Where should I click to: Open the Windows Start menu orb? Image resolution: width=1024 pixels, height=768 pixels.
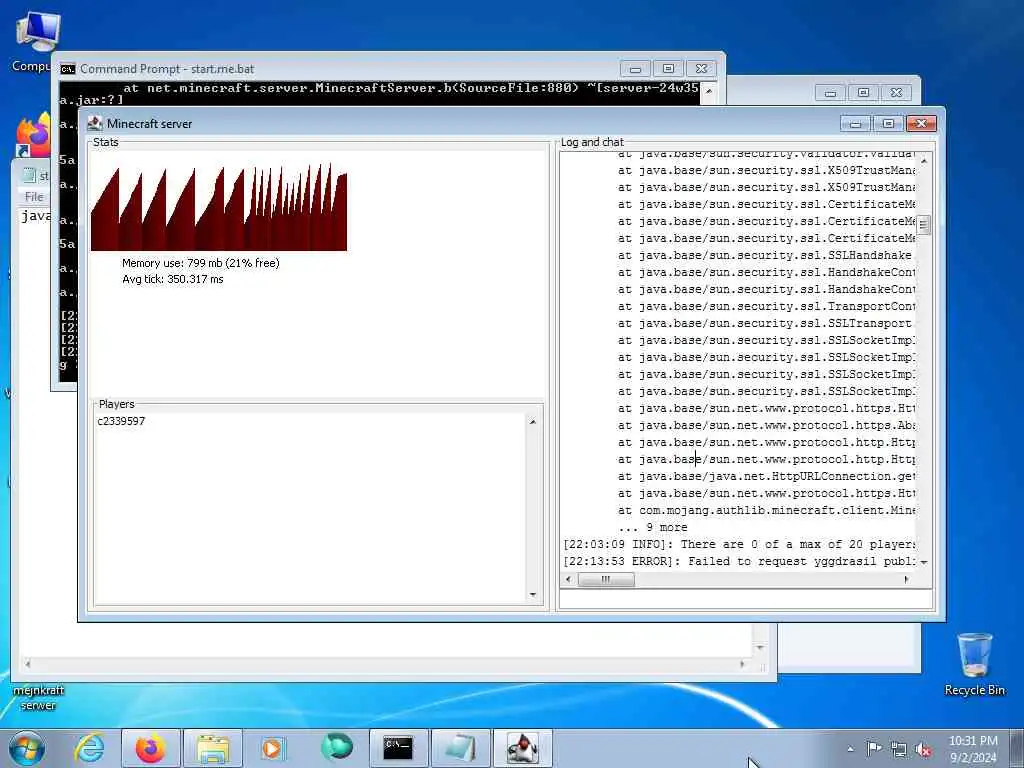27,748
